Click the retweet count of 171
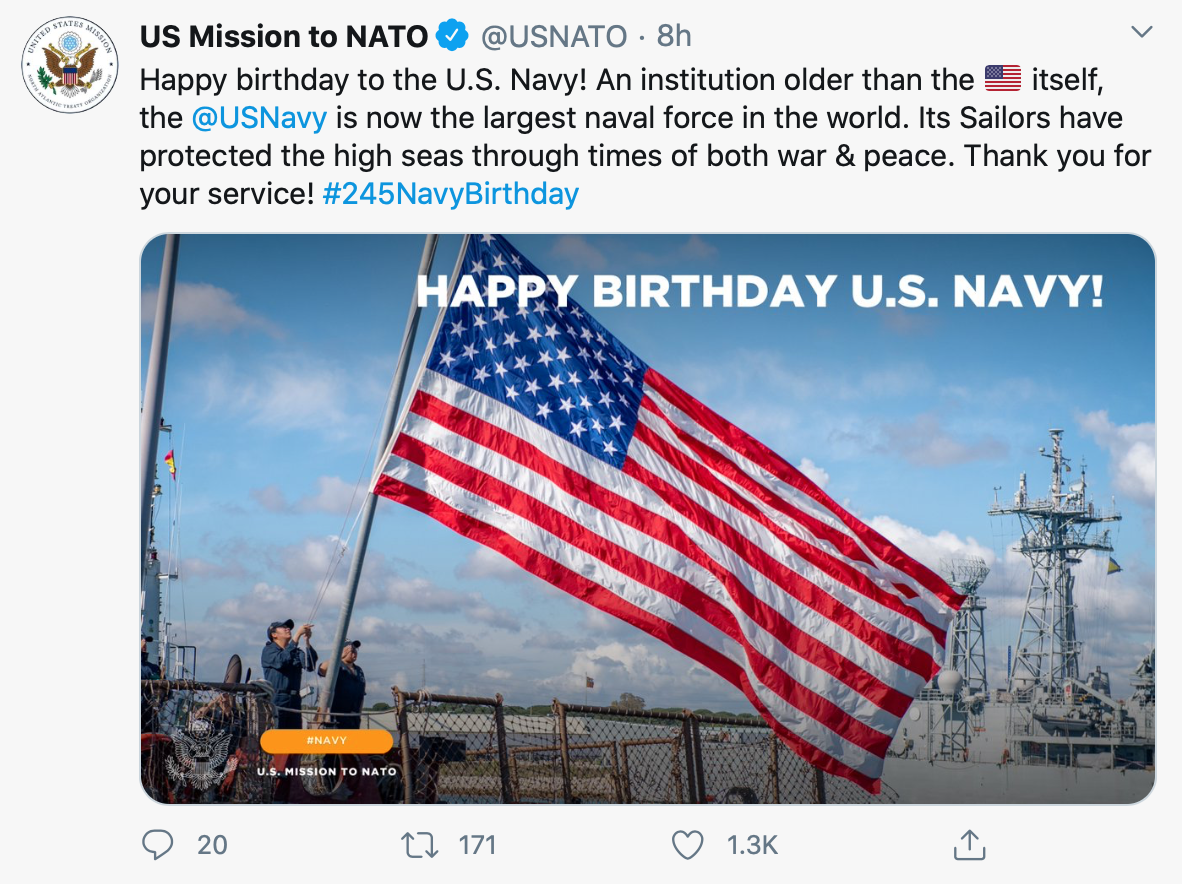Viewport: 1182px width, 884px height. [477, 845]
